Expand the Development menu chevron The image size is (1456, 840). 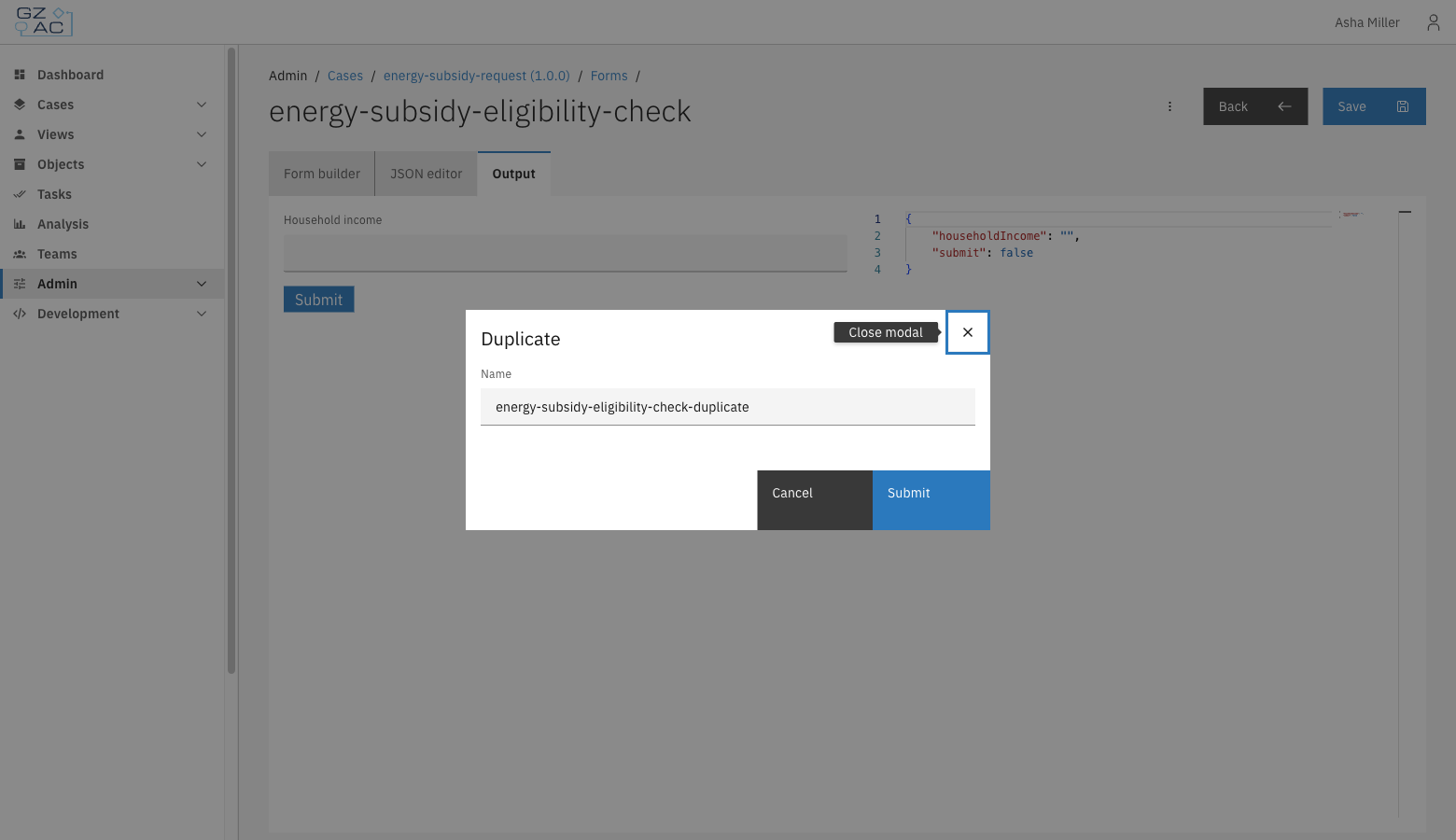coord(202,314)
